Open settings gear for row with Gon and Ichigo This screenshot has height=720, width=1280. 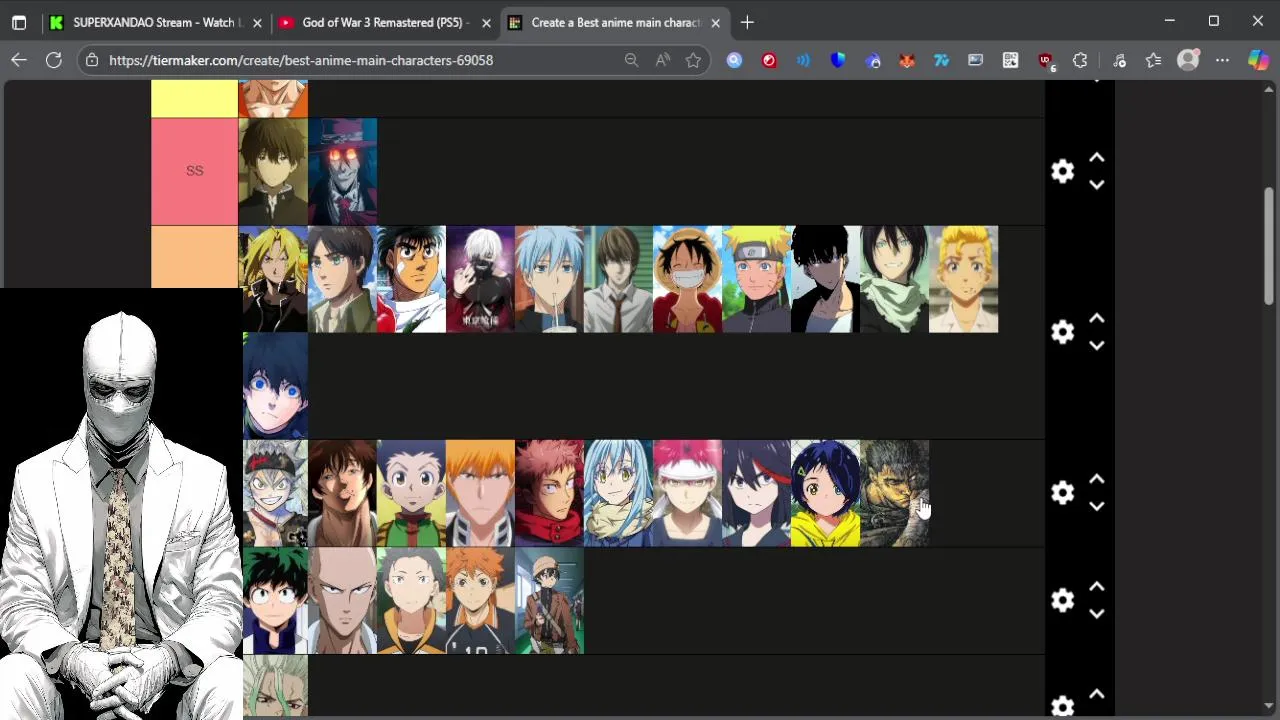[1062, 493]
